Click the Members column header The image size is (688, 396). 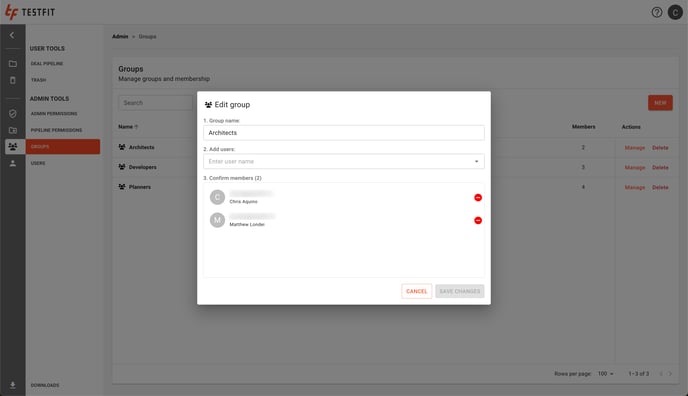pos(583,127)
